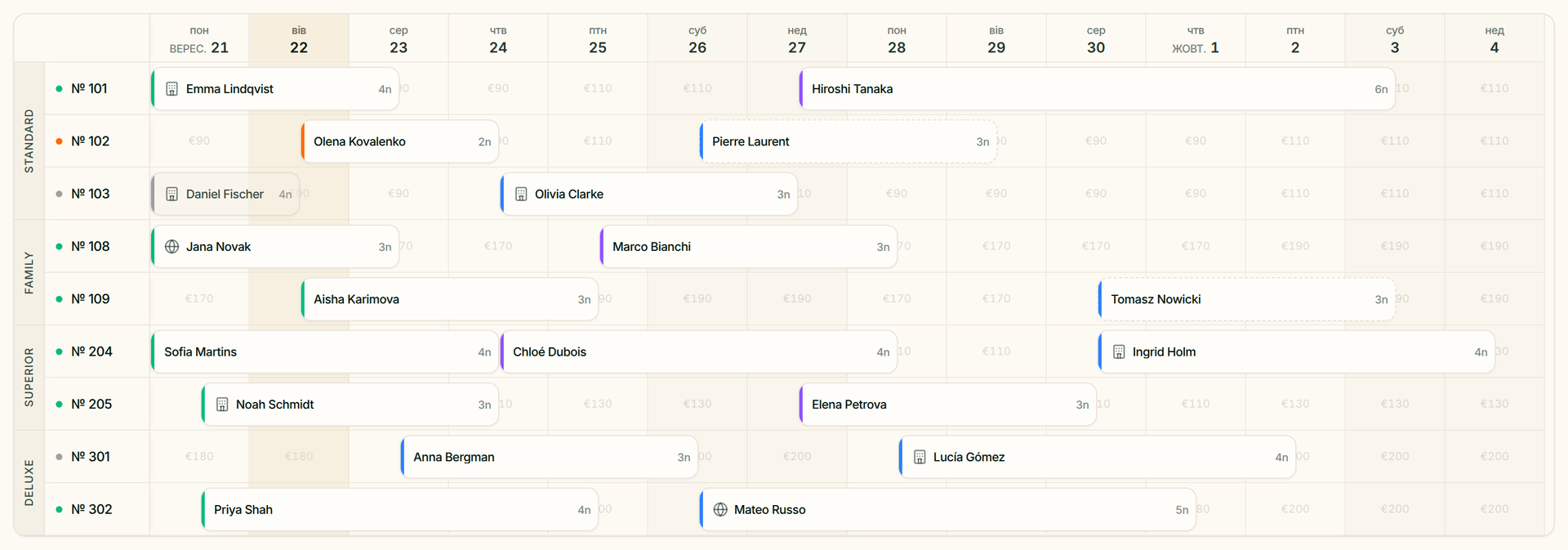
Task: Open Olena Kovalenko's booking in room 102
Action: coord(399,141)
